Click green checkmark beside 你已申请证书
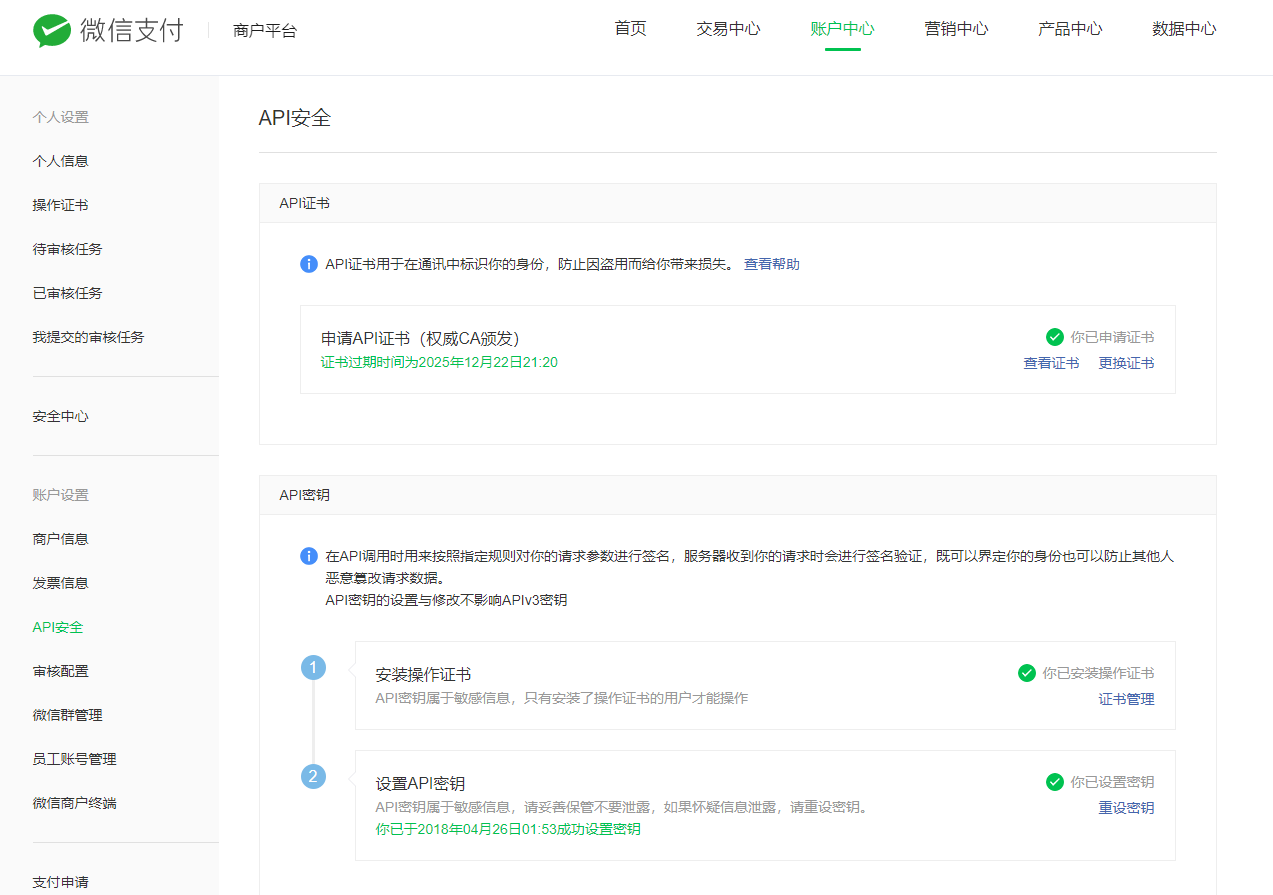Viewport: 1273px width, 895px height. click(1054, 337)
